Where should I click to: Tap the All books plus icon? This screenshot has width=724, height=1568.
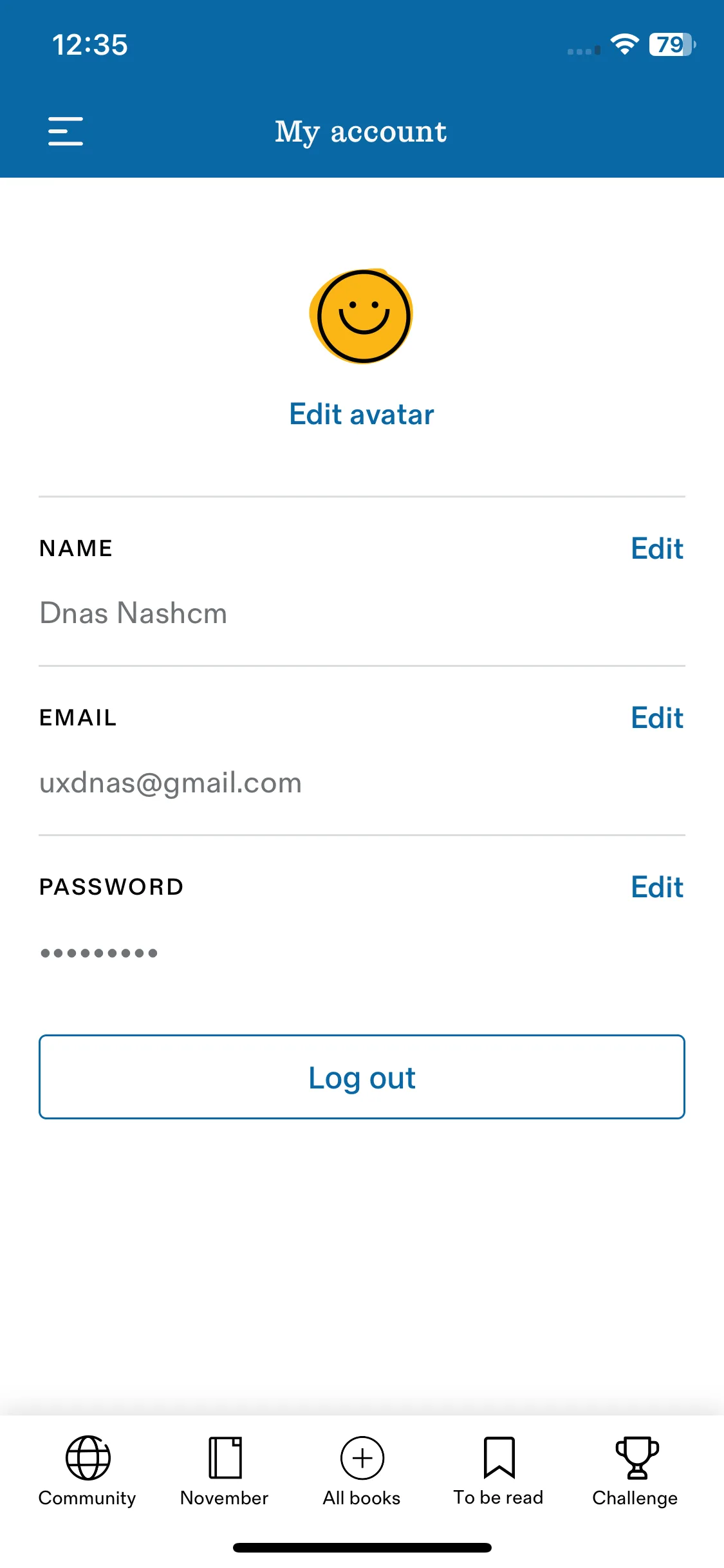coord(362,1458)
